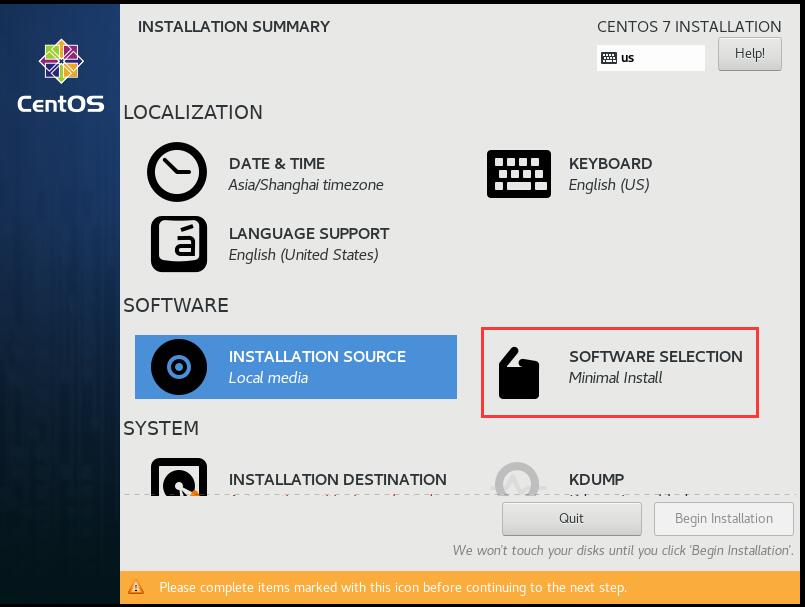Click the warning triangle in the bottom bar
Viewport: 805px width, 607px height.
coord(136,587)
